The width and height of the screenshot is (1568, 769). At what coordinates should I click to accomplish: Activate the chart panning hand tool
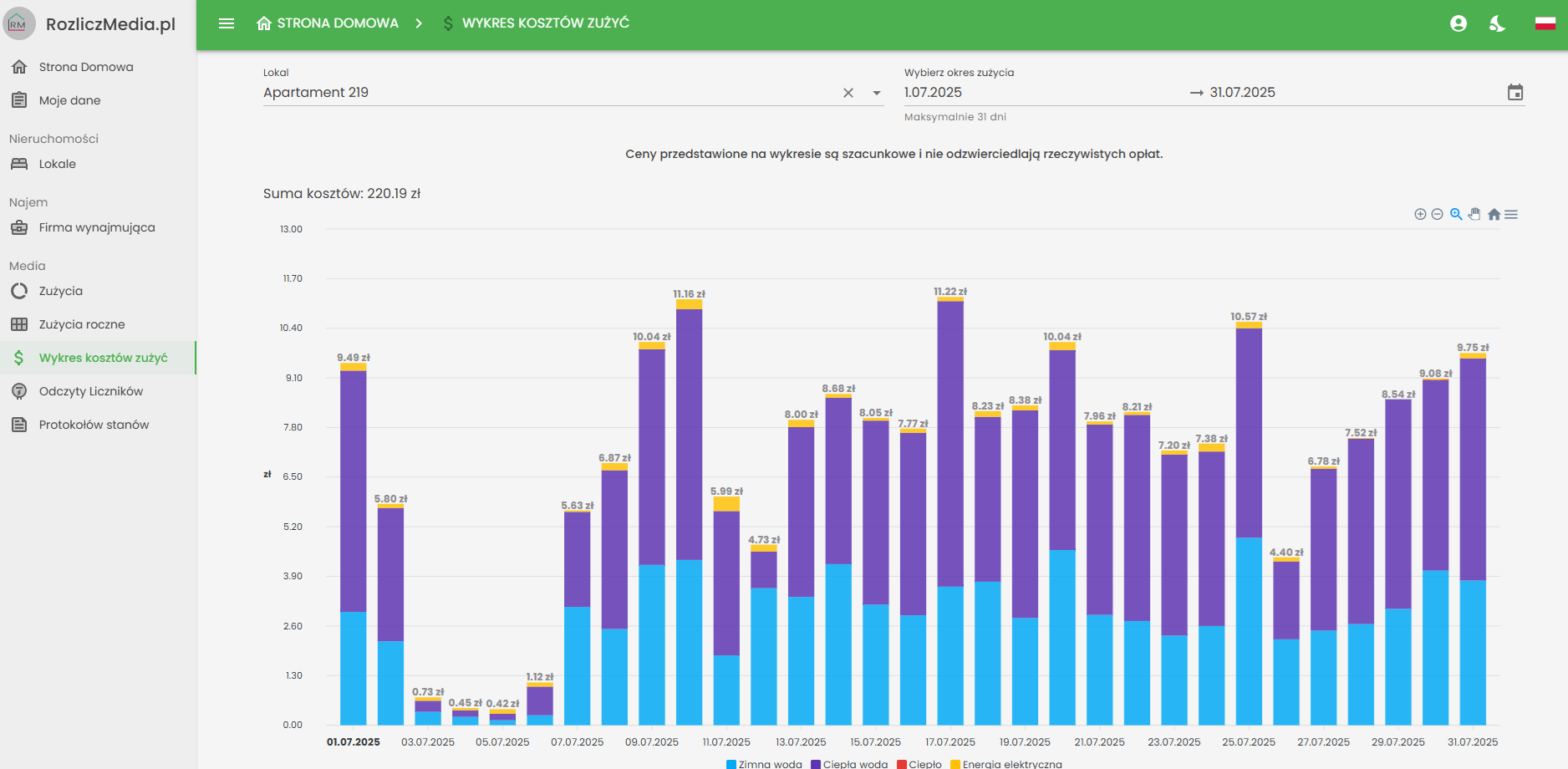pyautogui.click(x=1474, y=214)
